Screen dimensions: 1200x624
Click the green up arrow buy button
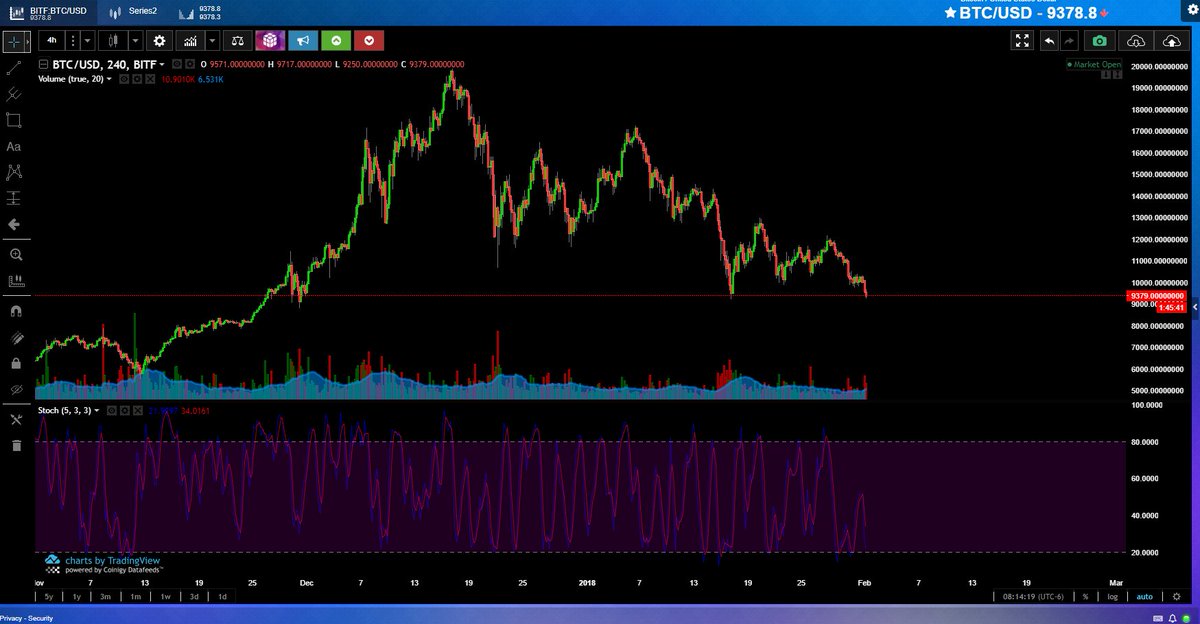(337, 41)
